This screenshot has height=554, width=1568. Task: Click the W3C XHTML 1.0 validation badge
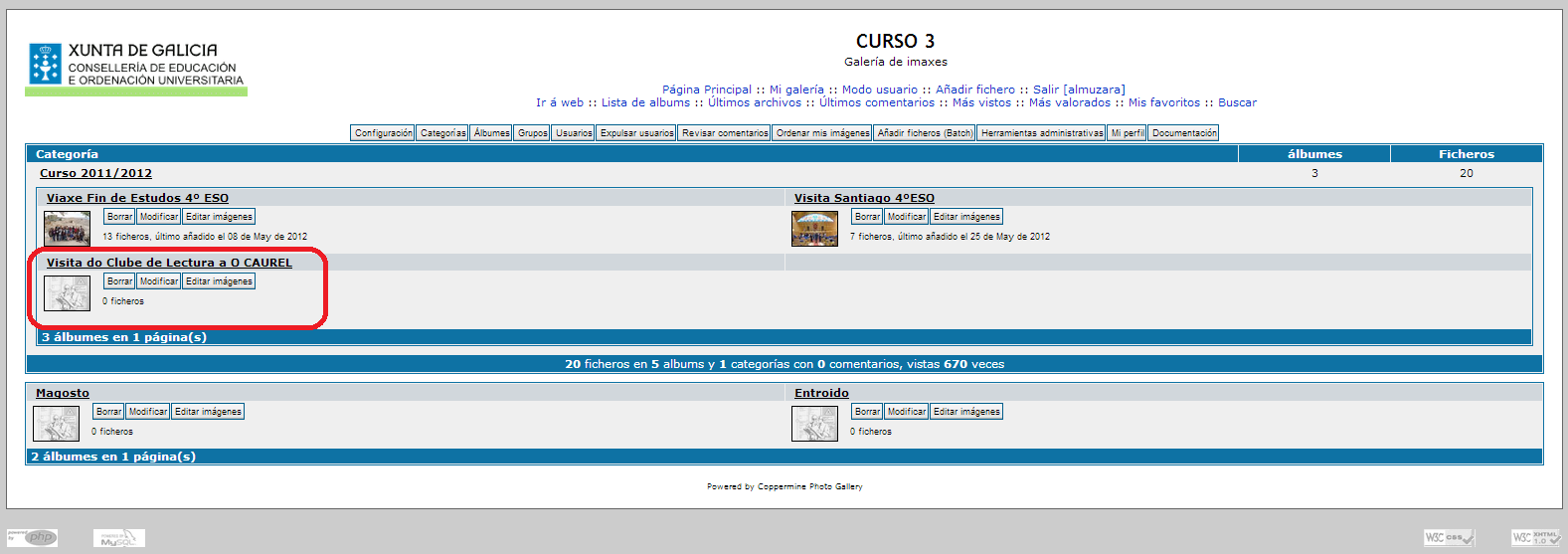pos(1535,538)
